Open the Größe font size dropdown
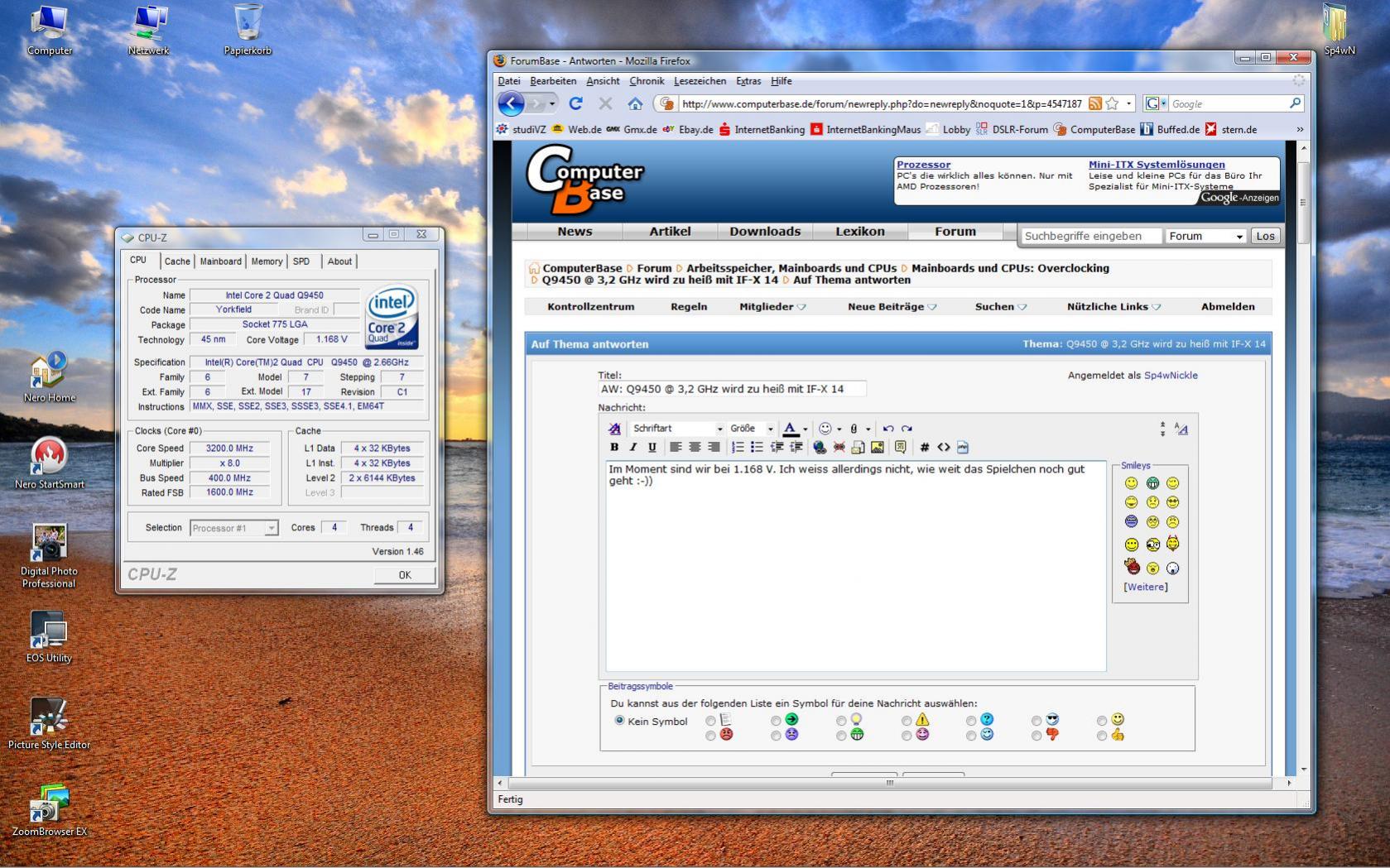Image resolution: width=1390 pixels, height=868 pixels. pos(751,429)
